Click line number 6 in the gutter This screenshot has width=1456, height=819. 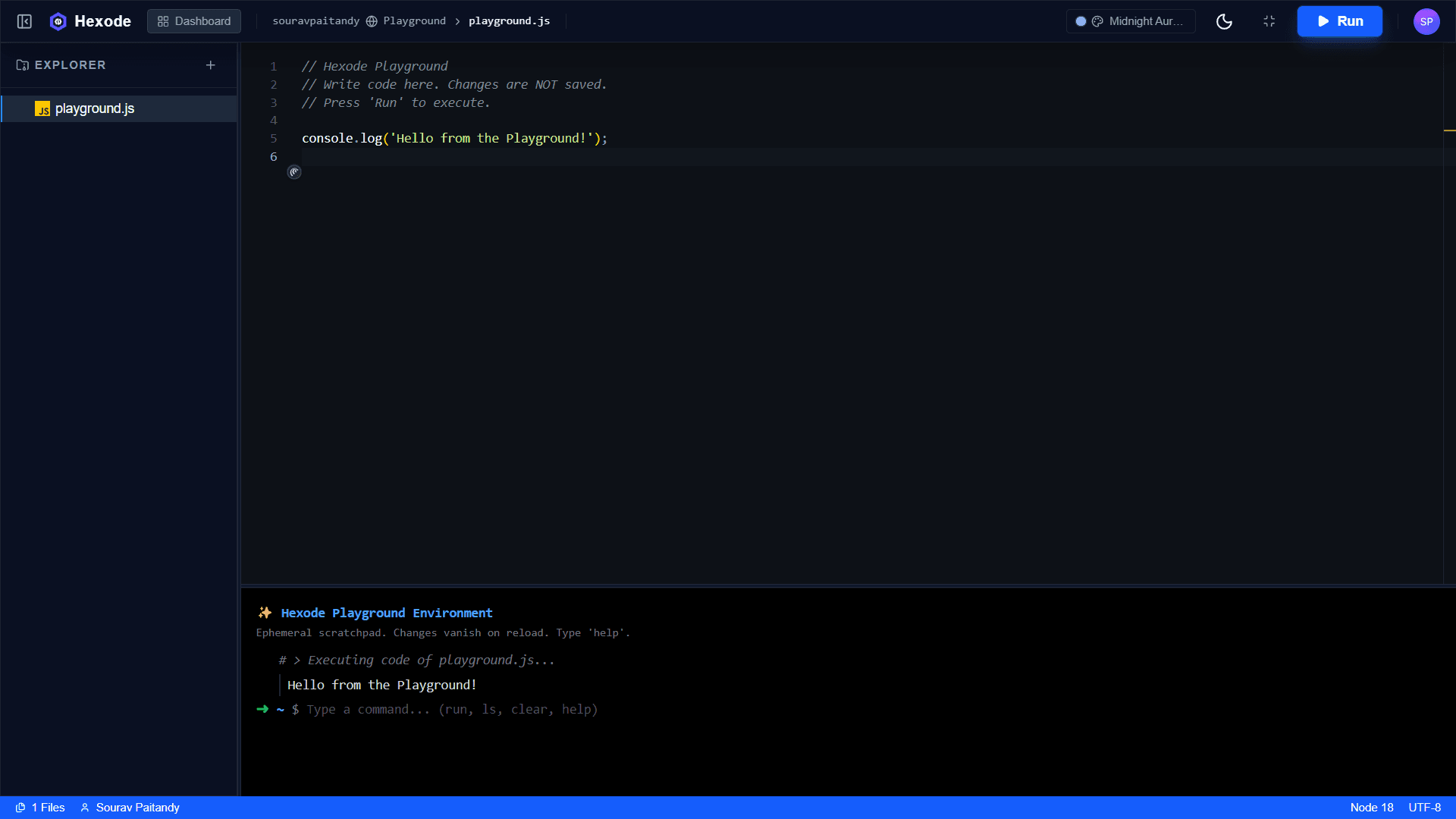pos(274,156)
